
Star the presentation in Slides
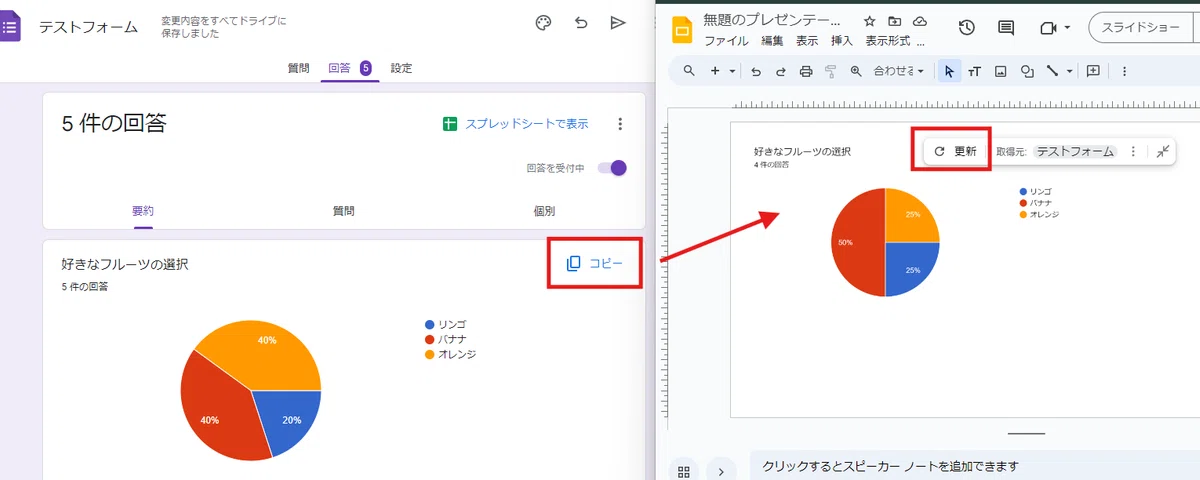(869, 21)
